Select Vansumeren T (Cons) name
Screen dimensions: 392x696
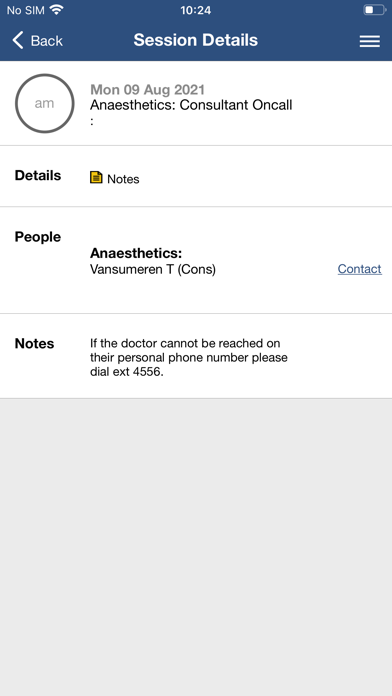click(153, 269)
